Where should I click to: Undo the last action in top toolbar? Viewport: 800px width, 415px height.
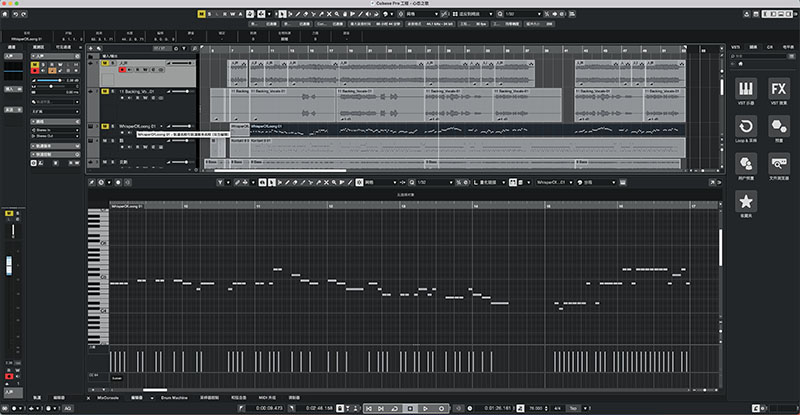point(15,14)
